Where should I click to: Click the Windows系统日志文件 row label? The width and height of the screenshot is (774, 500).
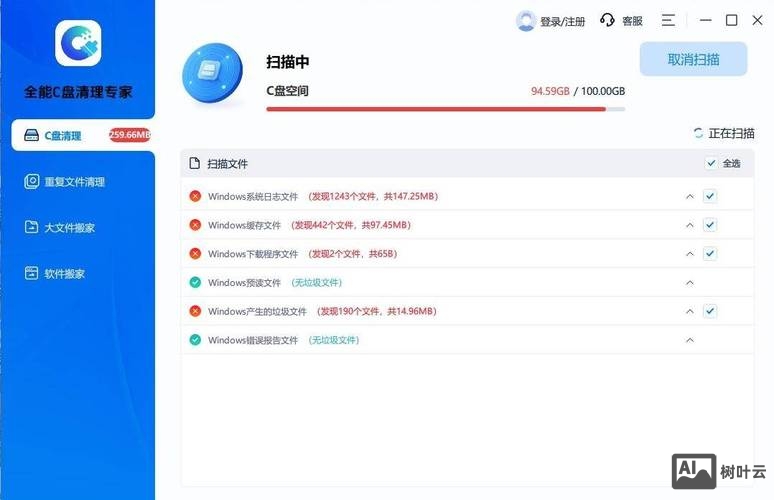[253, 196]
